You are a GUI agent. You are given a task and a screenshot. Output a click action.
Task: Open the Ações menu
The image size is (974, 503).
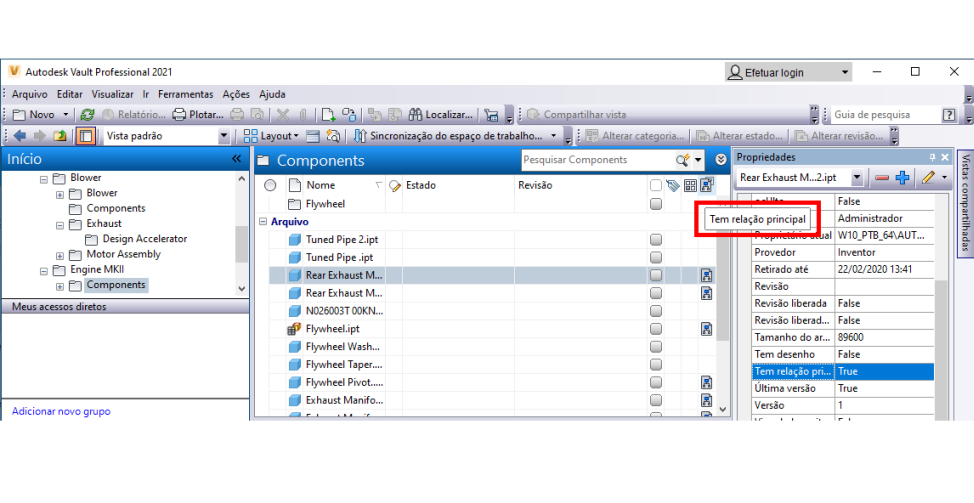(236, 94)
